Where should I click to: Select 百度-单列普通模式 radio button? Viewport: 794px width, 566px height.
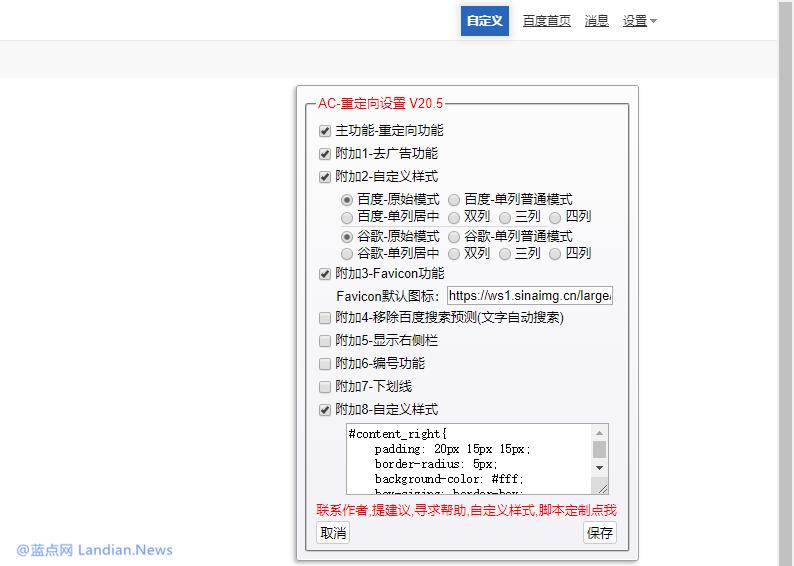[x=454, y=200]
